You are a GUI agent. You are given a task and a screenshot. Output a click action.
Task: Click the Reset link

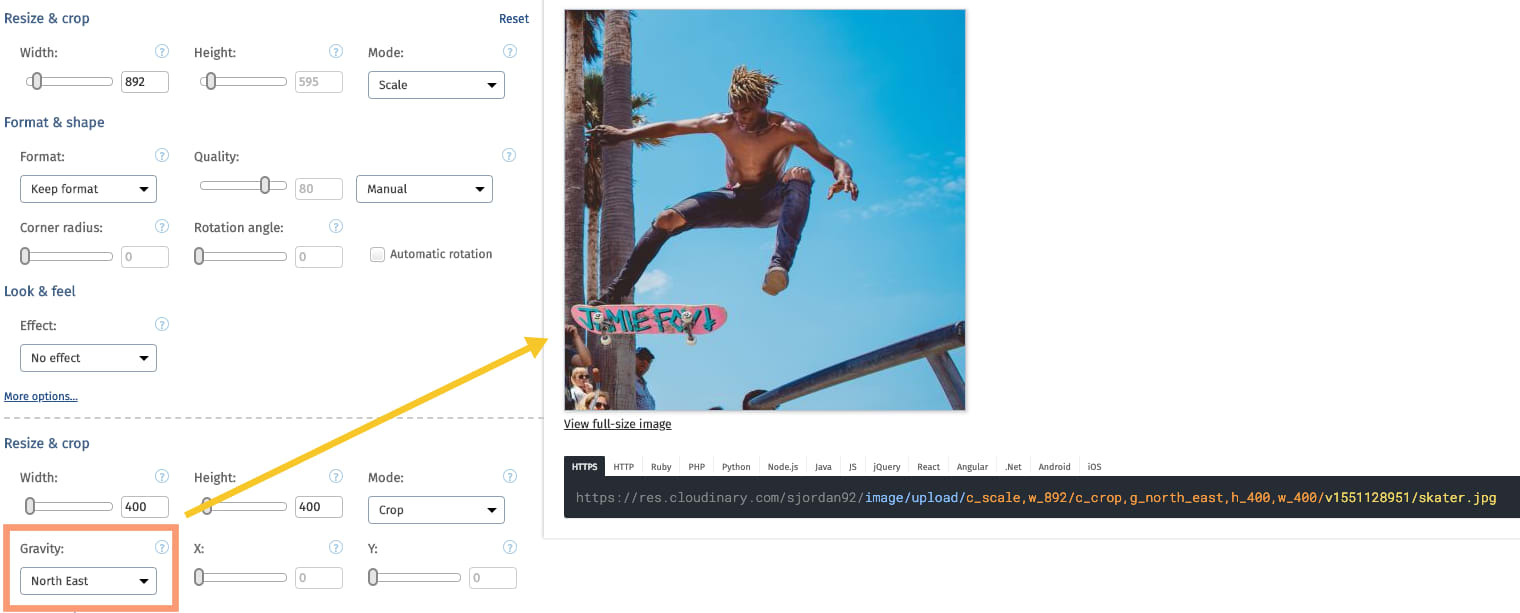coord(514,19)
